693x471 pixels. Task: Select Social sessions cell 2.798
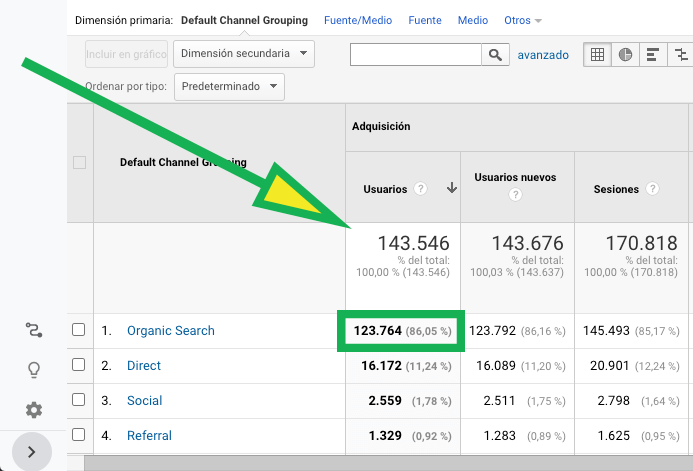[x=613, y=400]
